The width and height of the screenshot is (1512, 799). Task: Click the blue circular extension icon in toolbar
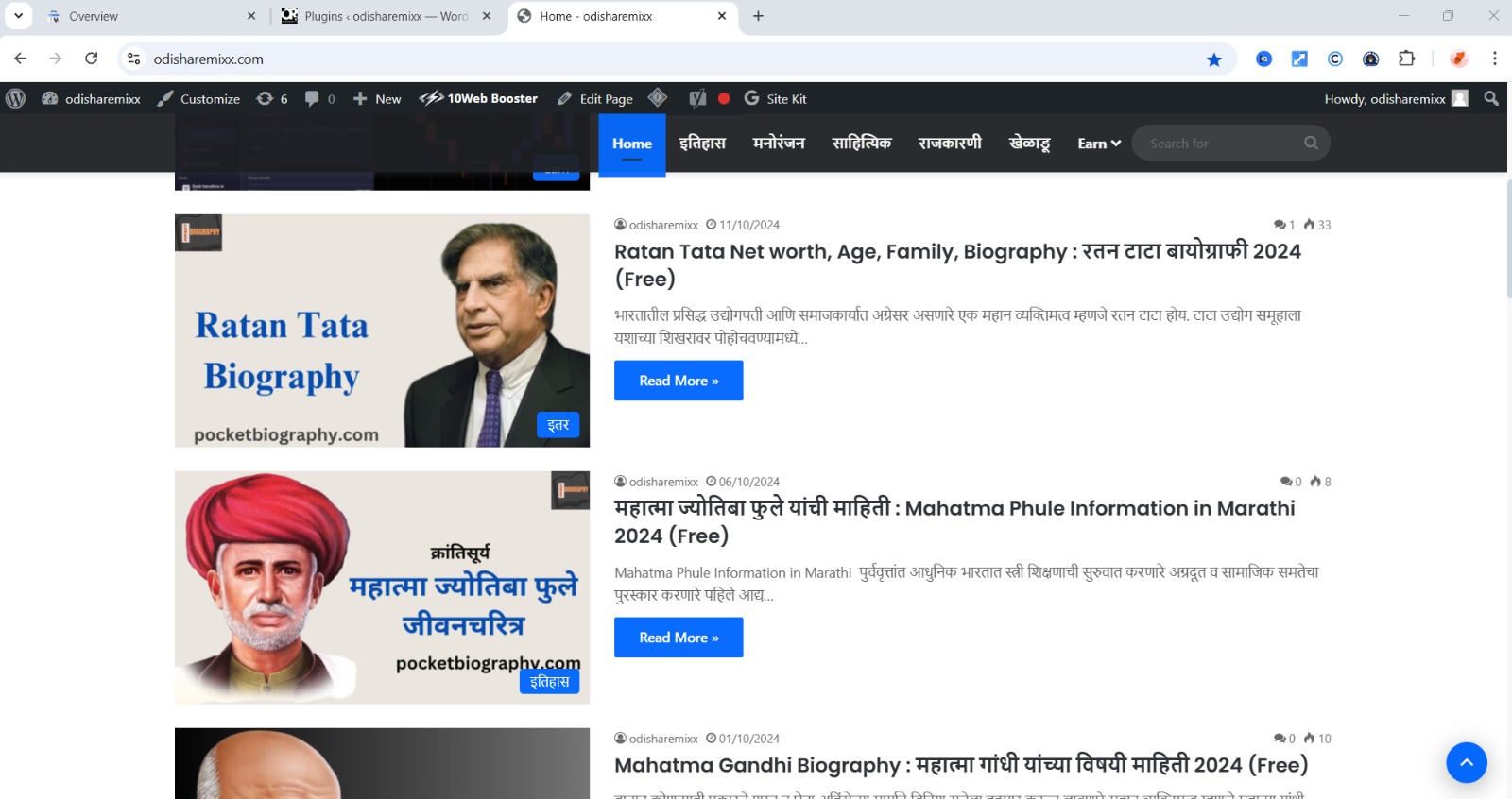click(1263, 59)
